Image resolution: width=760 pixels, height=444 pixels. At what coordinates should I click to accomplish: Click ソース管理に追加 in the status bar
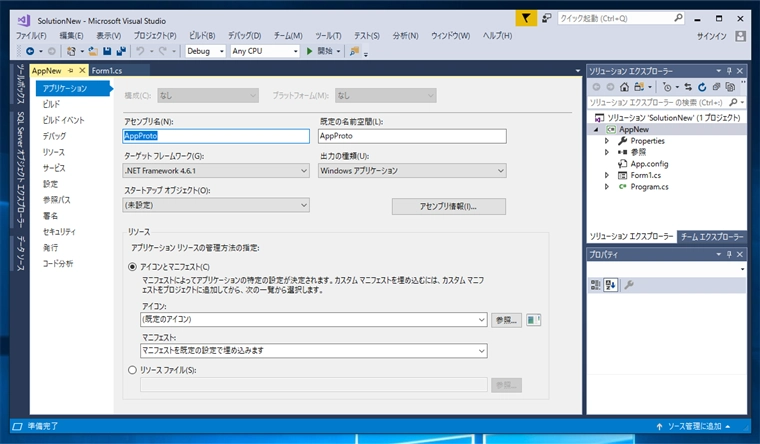695,427
